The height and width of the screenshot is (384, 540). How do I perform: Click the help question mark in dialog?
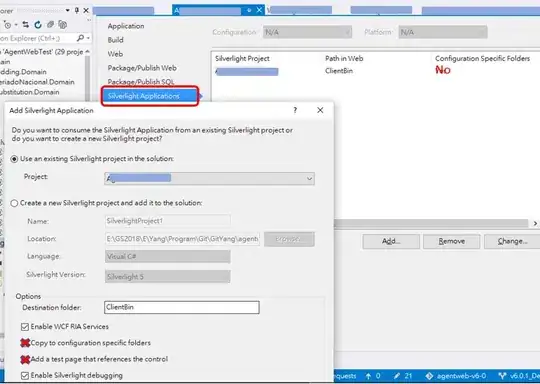[x=295, y=110]
